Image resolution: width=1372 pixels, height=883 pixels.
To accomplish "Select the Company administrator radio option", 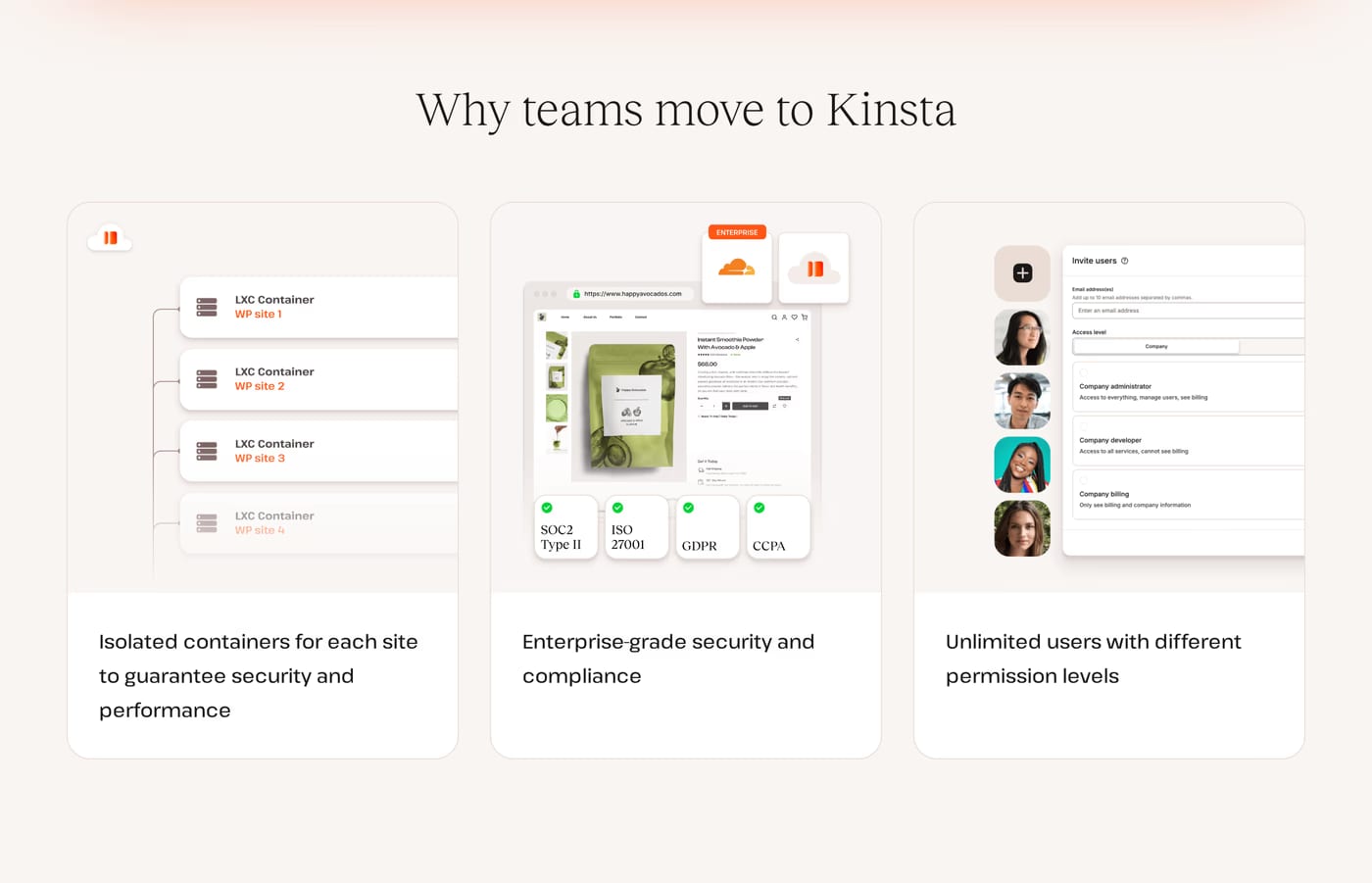I will tap(1084, 372).
